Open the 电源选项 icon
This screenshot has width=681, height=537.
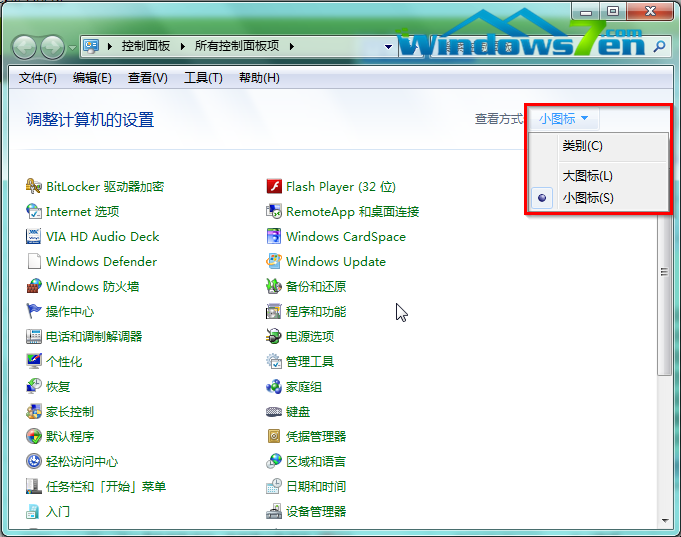274,336
